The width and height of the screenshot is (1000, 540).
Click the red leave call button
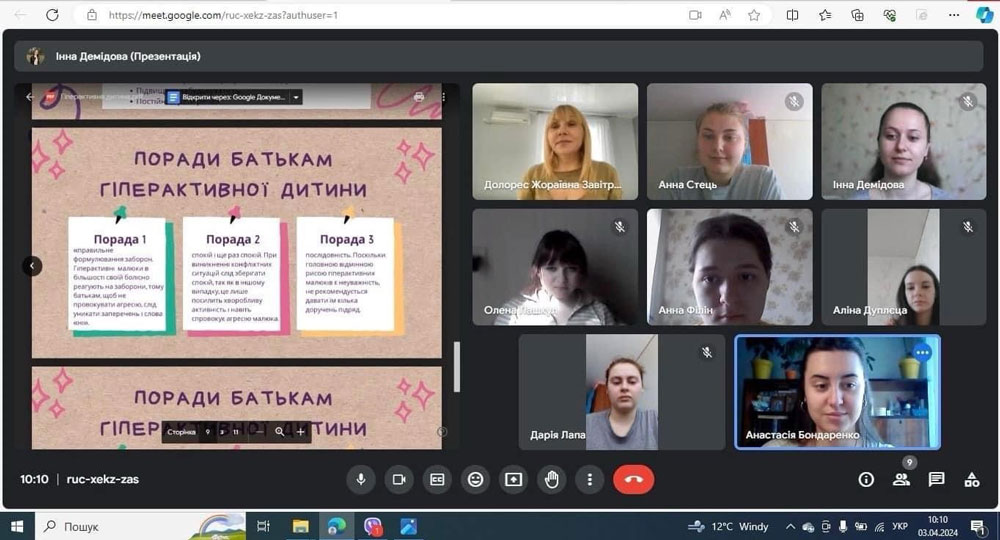(x=633, y=479)
